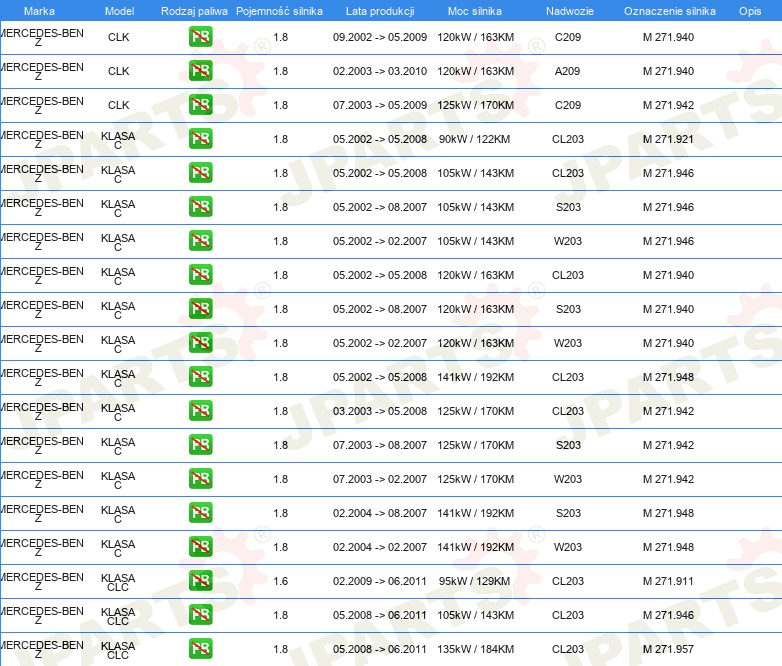Image resolution: width=782 pixels, height=666 pixels.
Task: Click the Rodzaj paliwa column header
Action: pos(194,10)
